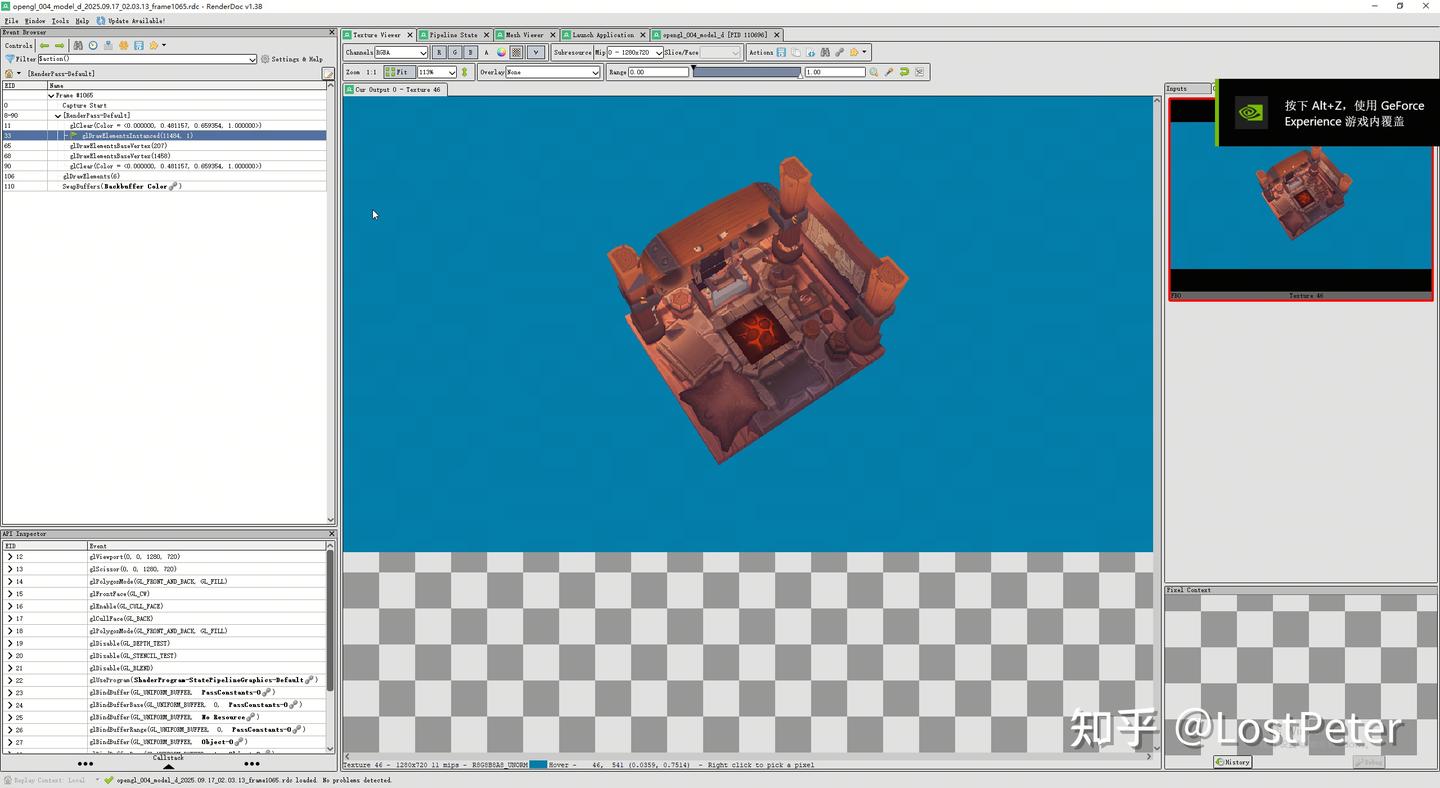Open the Filter $action() dropdown arrow
1440x788 pixels.
(x=251, y=59)
